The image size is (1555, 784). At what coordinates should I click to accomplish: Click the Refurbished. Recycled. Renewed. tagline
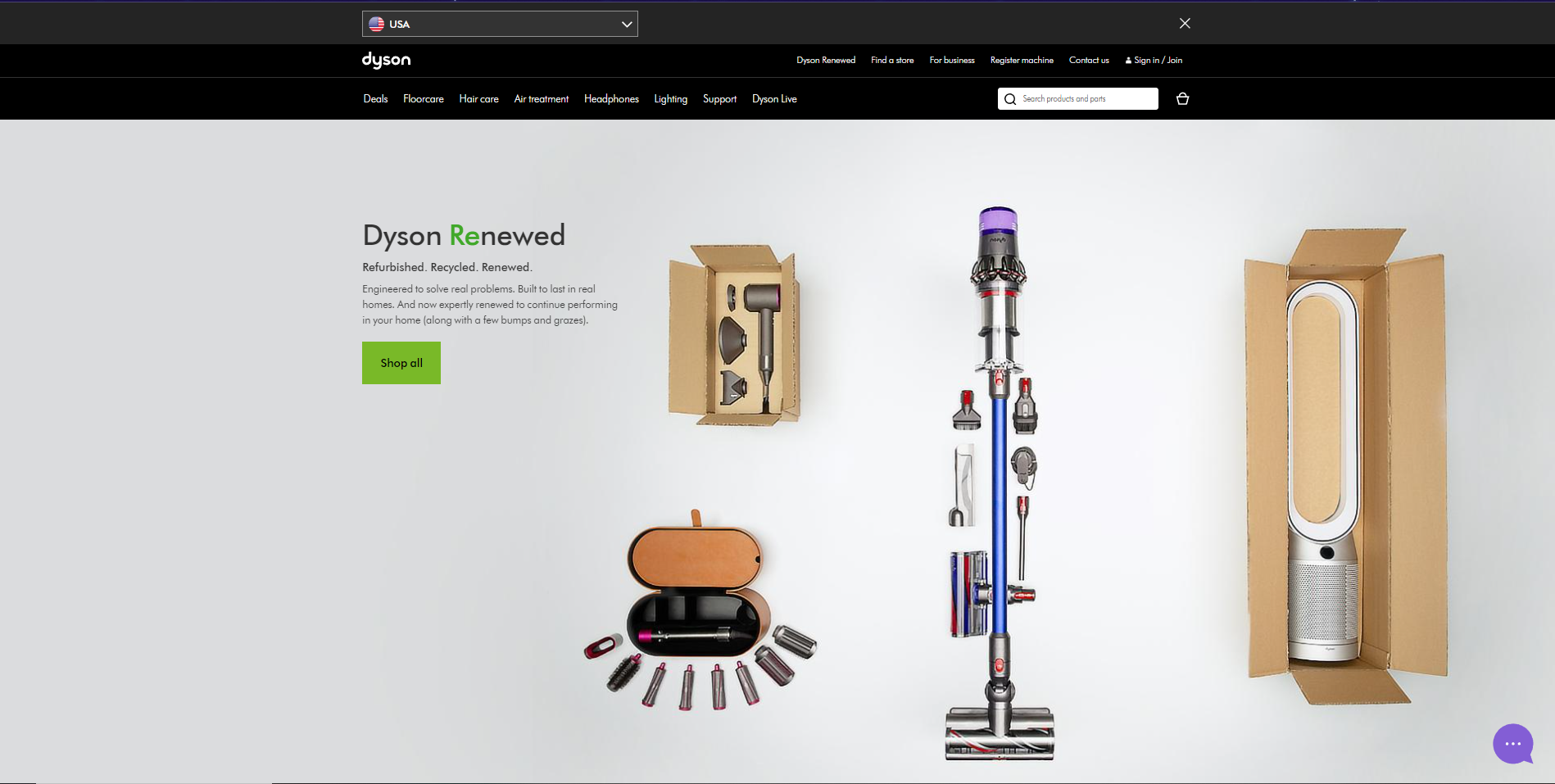pyautogui.click(x=447, y=267)
